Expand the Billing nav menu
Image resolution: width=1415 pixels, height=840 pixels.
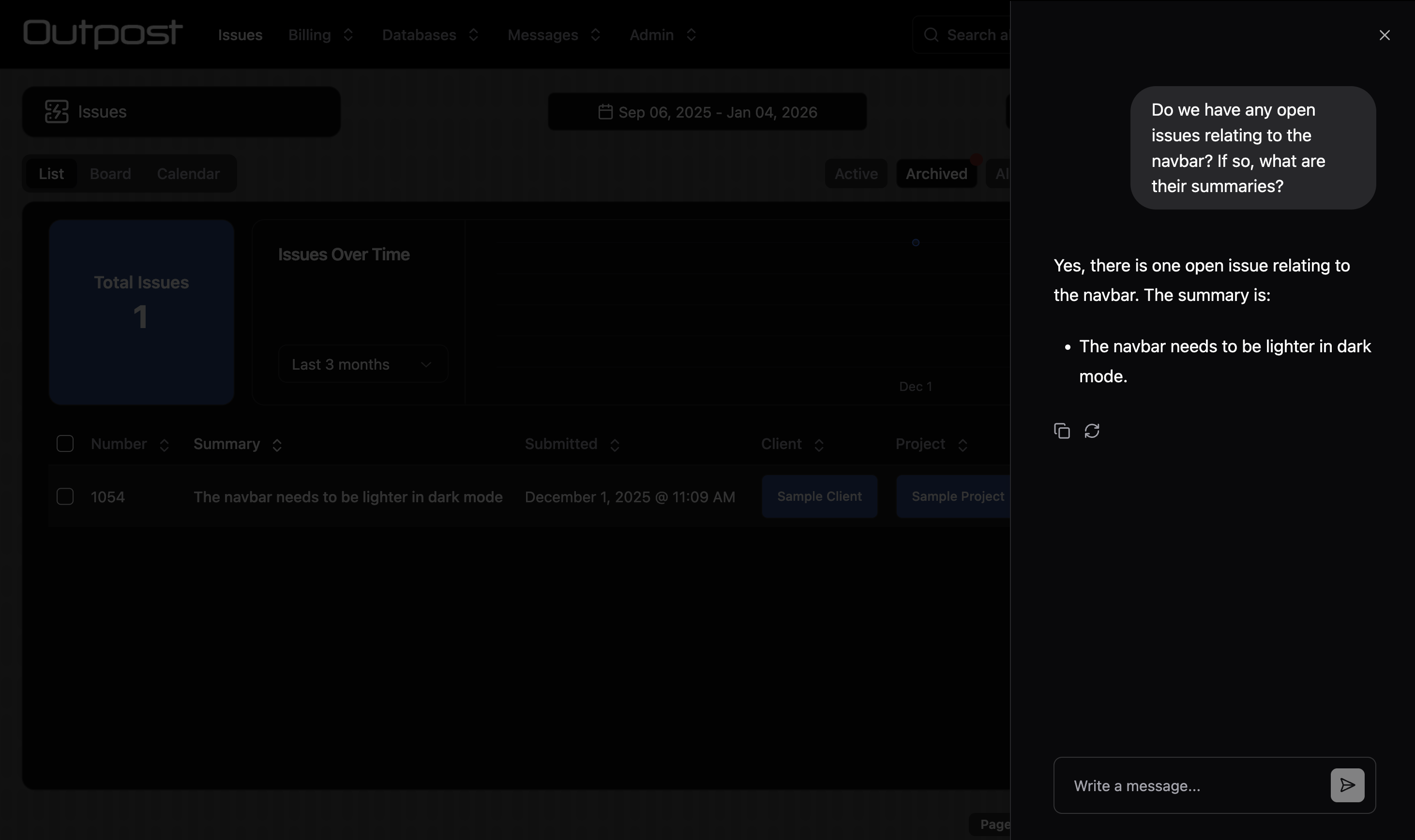(x=320, y=35)
